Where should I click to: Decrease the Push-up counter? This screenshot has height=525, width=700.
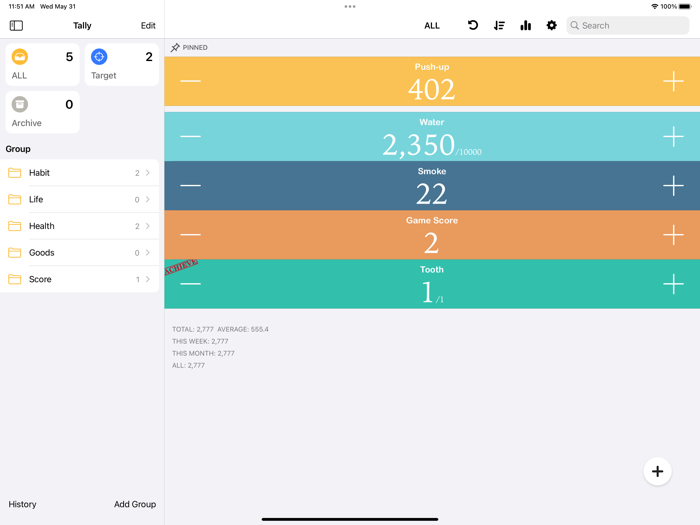point(191,81)
